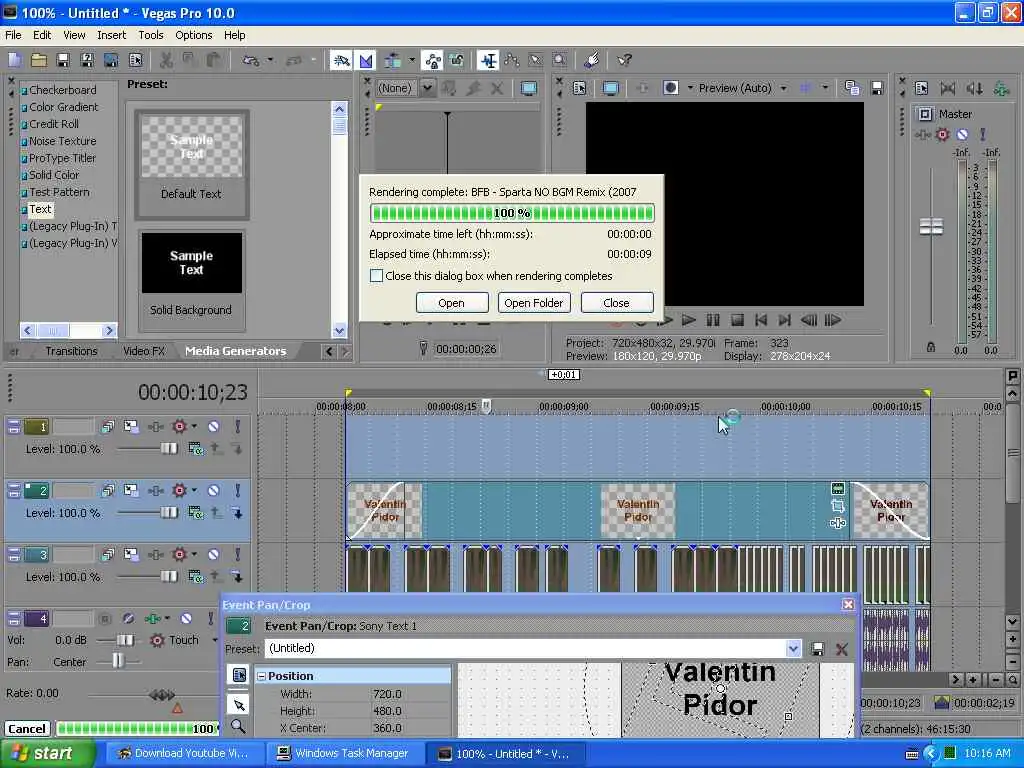Click the Dim Output speaker icon
Viewport: 1024px width, 768px height.
tap(974, 88)
